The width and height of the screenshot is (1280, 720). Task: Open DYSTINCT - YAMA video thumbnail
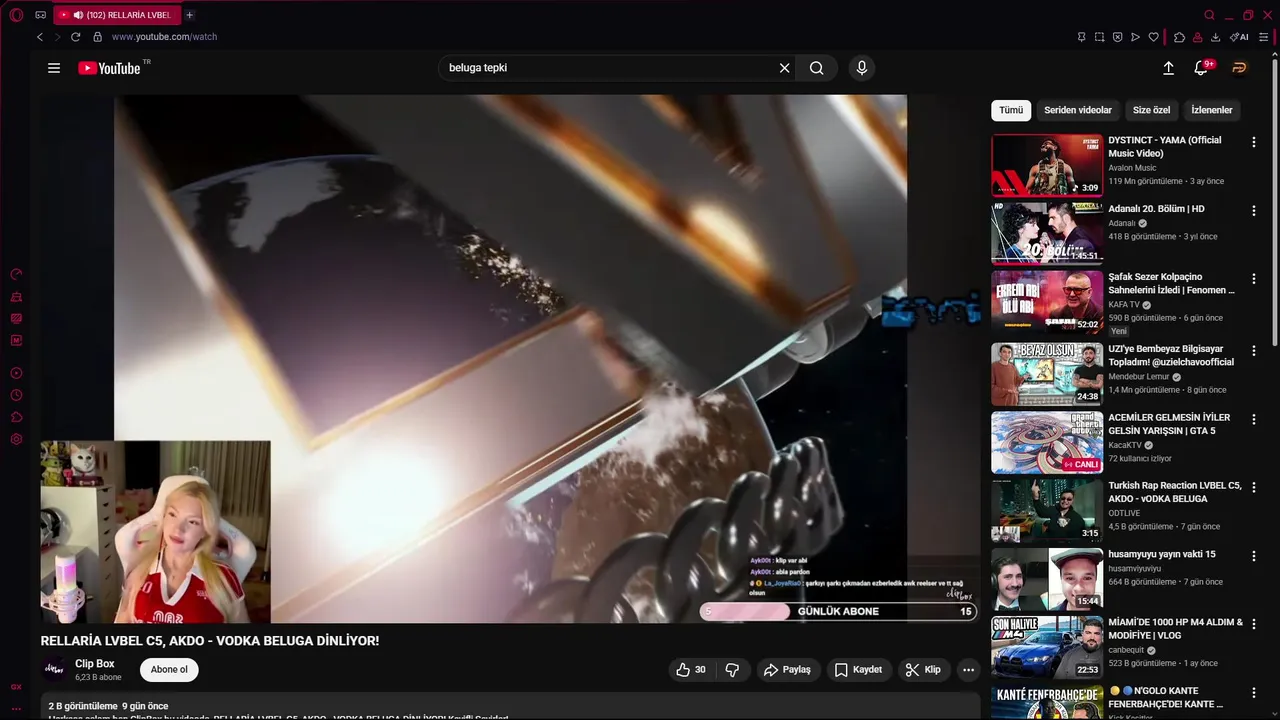1047,165
